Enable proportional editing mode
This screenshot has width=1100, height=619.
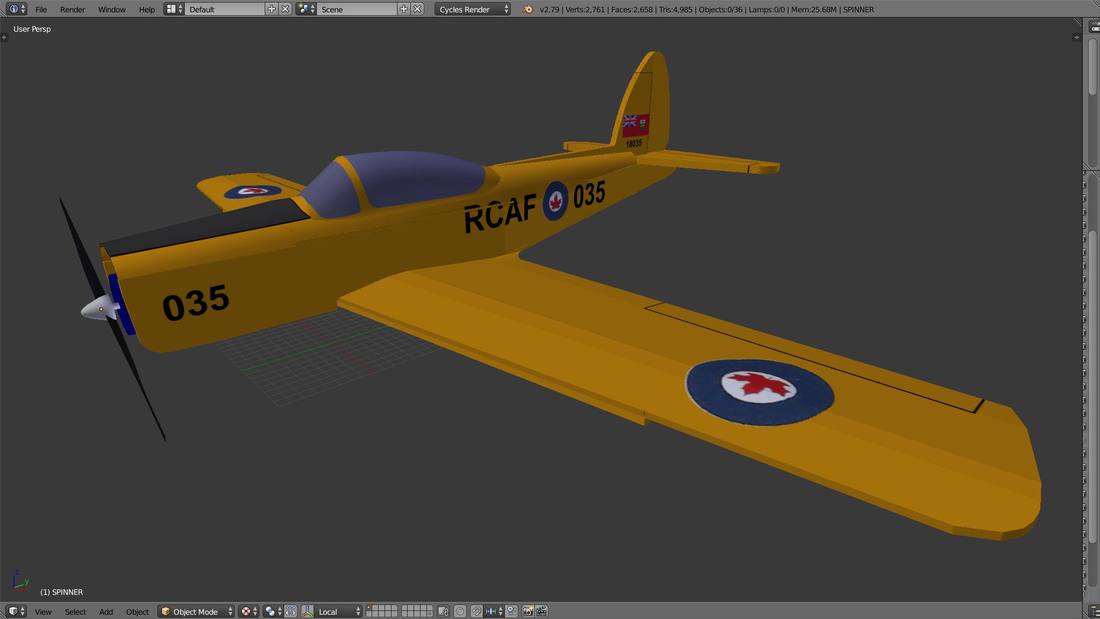460,611
